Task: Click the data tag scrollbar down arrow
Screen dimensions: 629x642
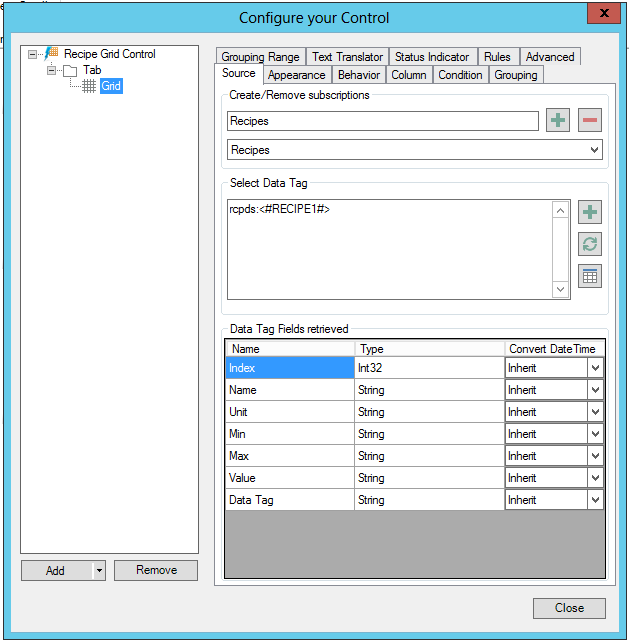Action: [x=561, y=289]
